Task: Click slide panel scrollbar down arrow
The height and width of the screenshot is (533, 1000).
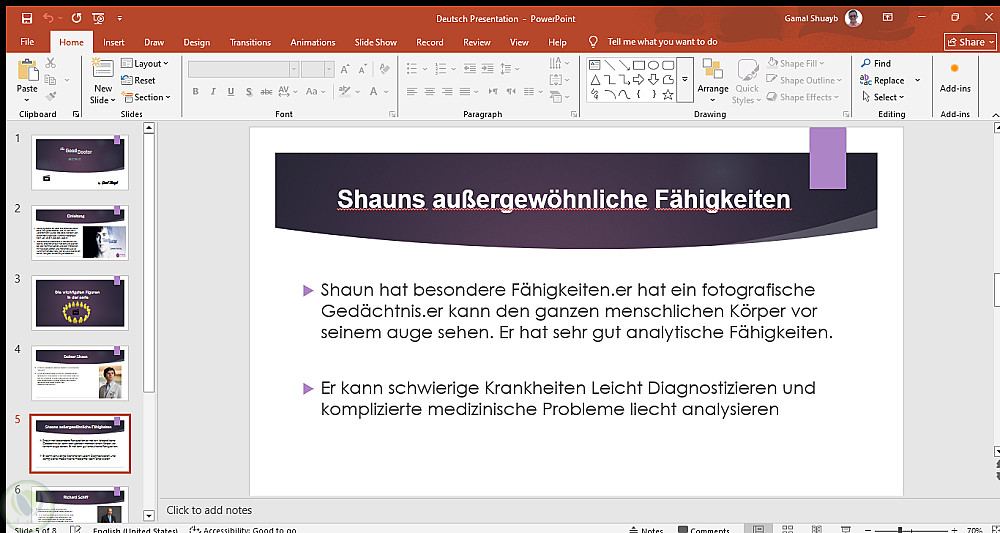Action: 149,515
